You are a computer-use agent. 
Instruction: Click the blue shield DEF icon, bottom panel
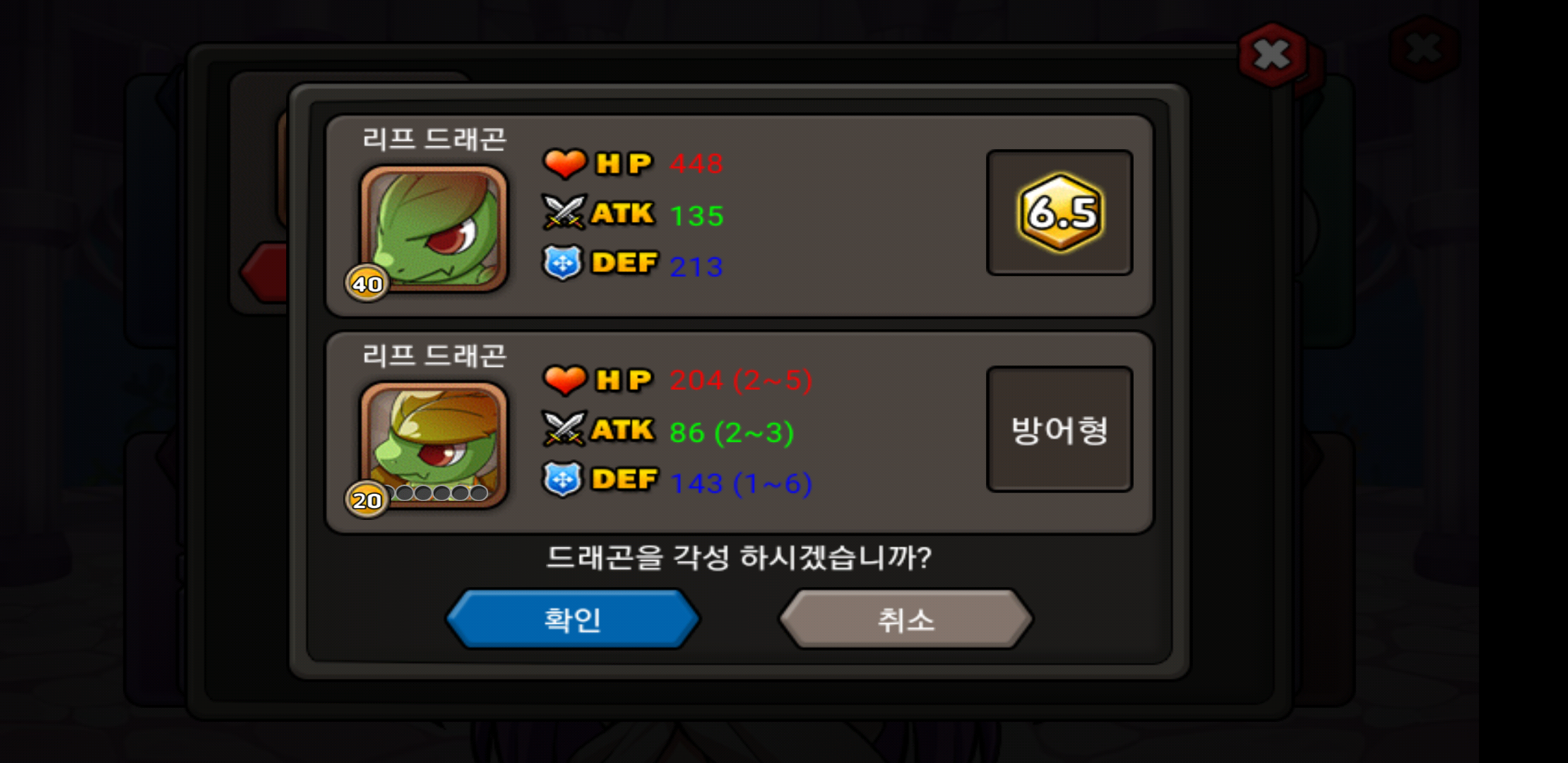point(562,480)
